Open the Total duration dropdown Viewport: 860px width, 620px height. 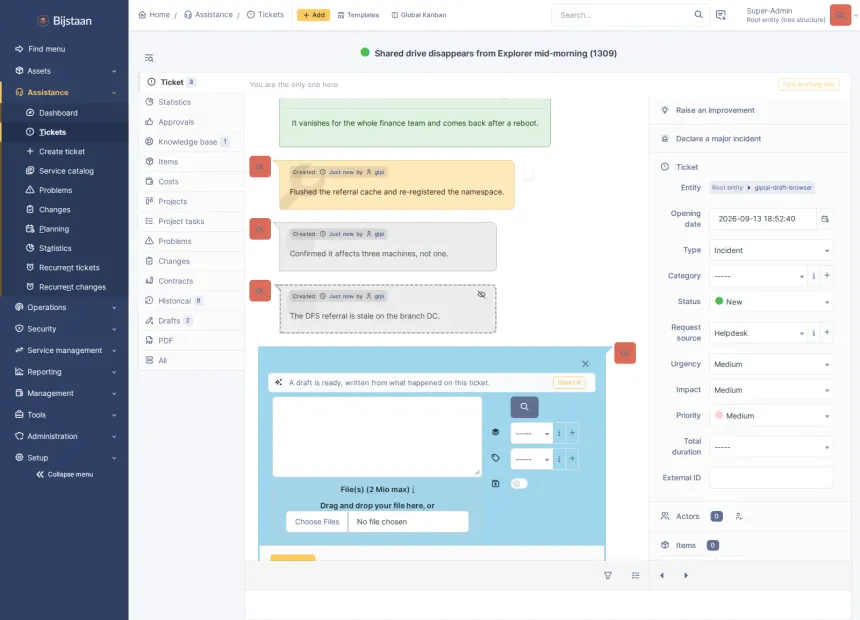tap(771, 447)
